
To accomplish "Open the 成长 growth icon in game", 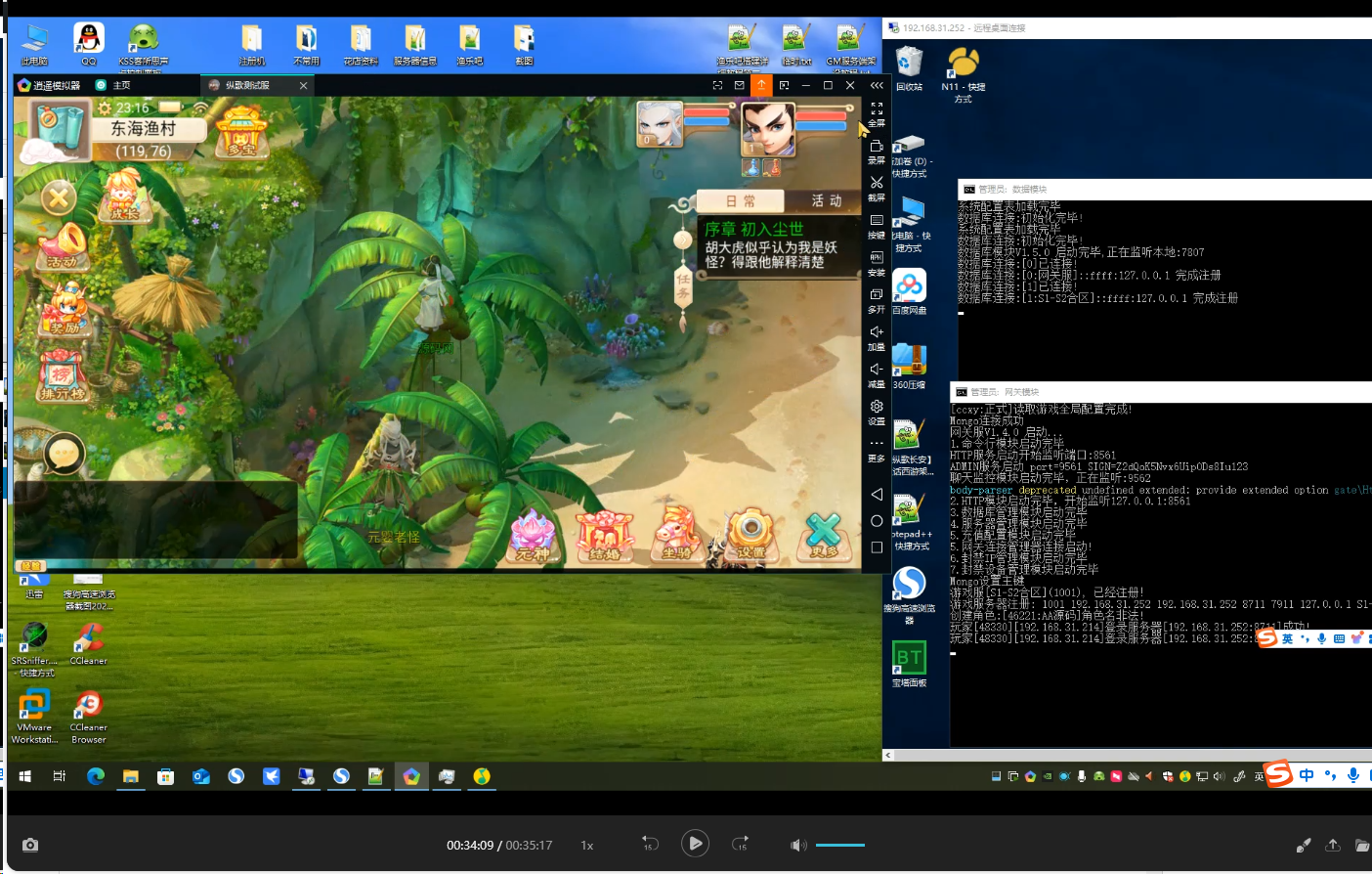I will coord(124,196).
